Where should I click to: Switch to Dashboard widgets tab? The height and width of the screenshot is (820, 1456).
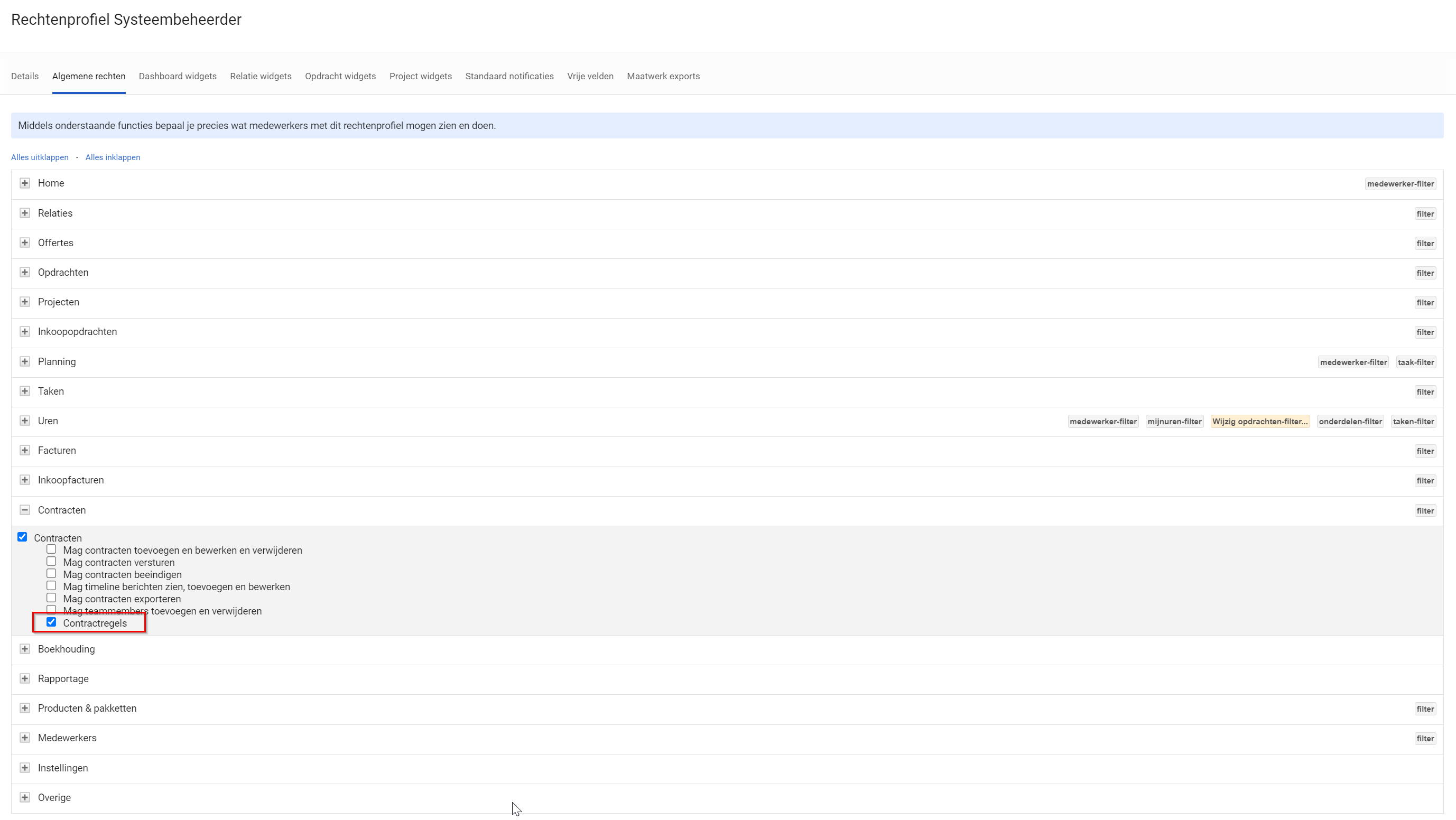point(178,76)
